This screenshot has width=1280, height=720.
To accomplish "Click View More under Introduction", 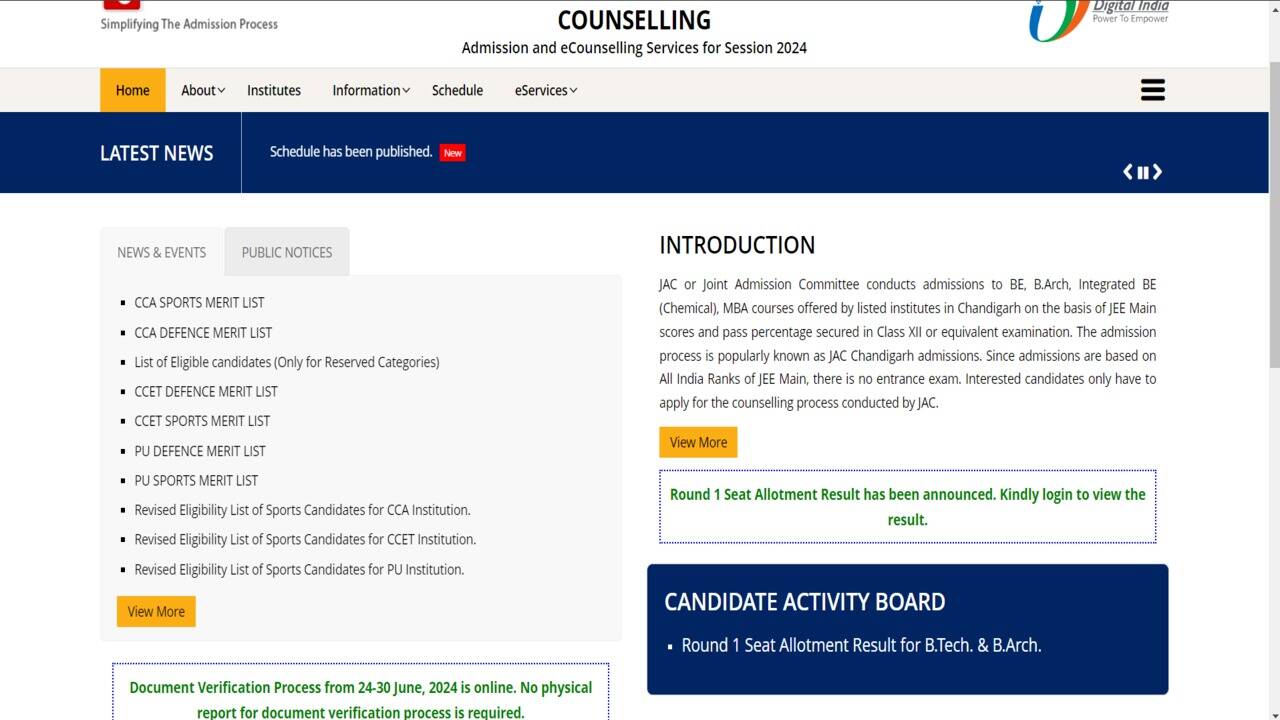I will point(698,442).
